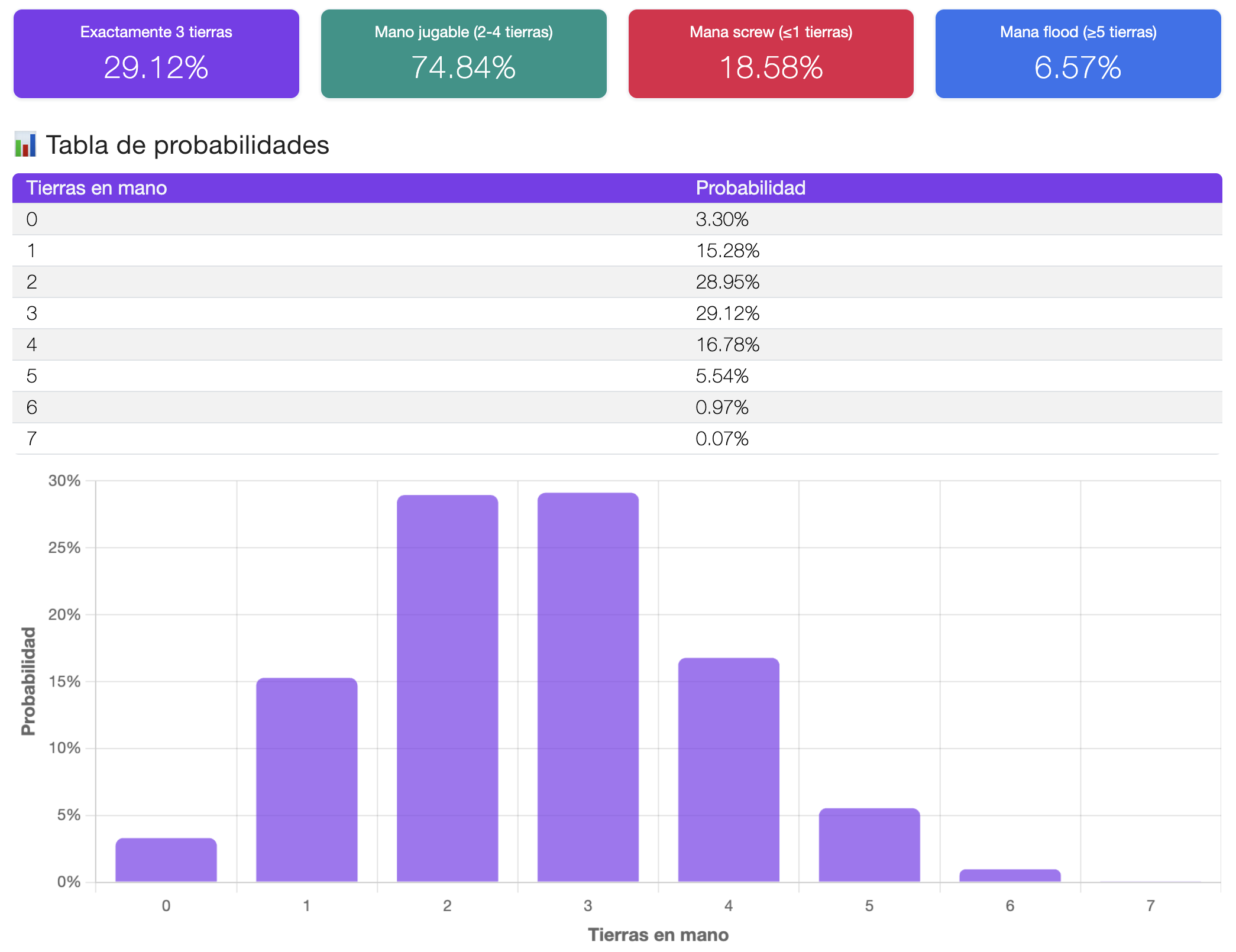Click the chart bar for 5 tierras

tap(869, 846)
